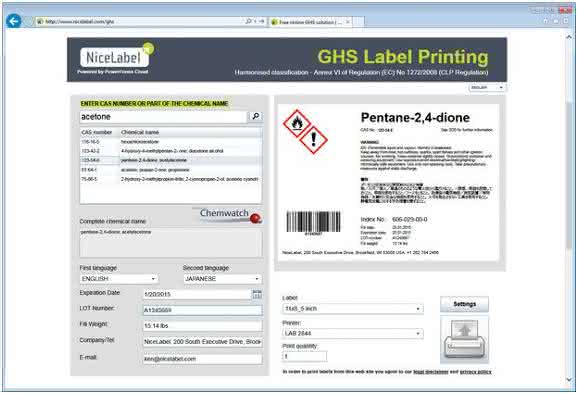Expand the Label size dropdown
This screenshot has width=580, height=394.
[353, 309]
